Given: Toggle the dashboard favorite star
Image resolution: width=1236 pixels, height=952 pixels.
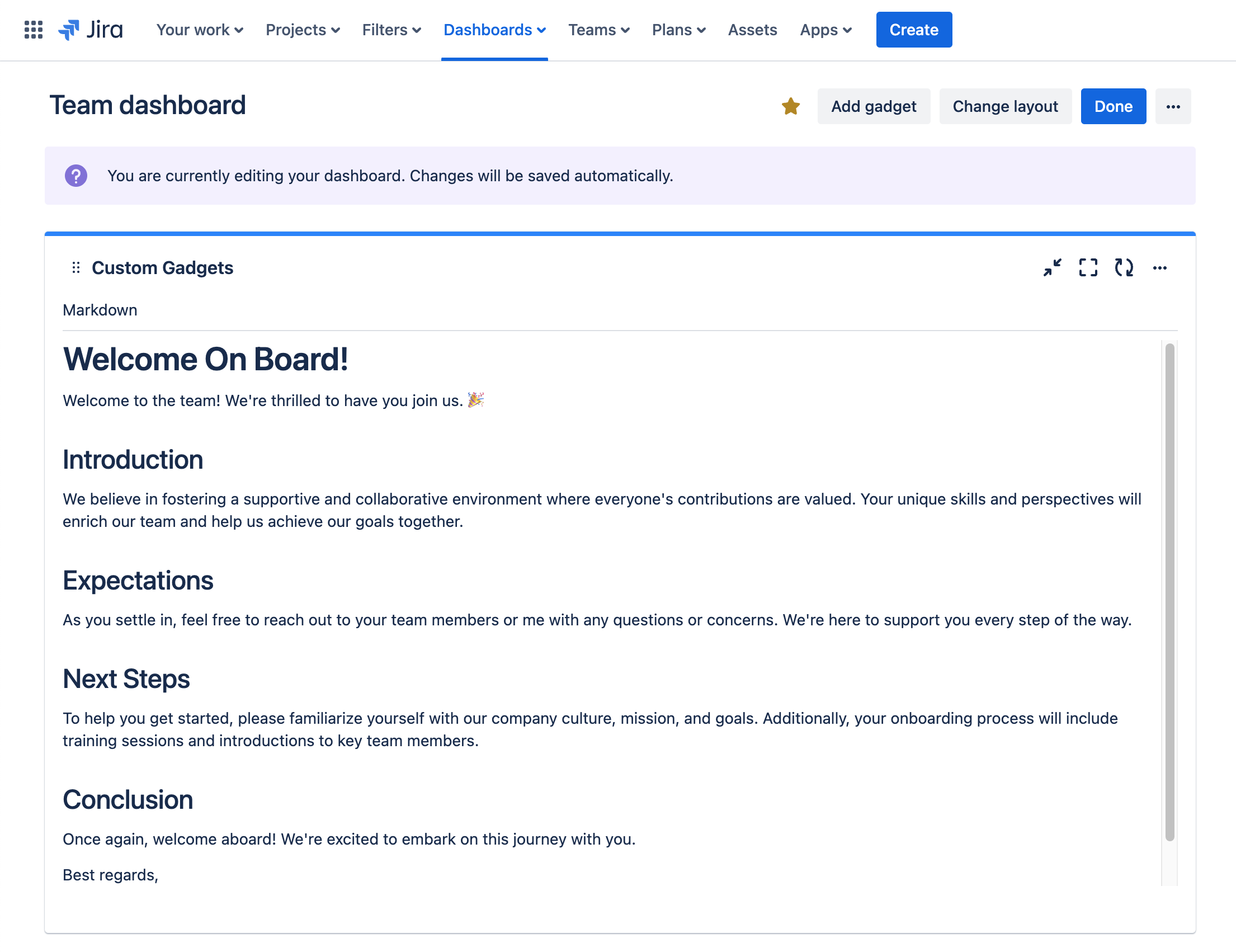Looking at the screenshot, I should 790,106.
